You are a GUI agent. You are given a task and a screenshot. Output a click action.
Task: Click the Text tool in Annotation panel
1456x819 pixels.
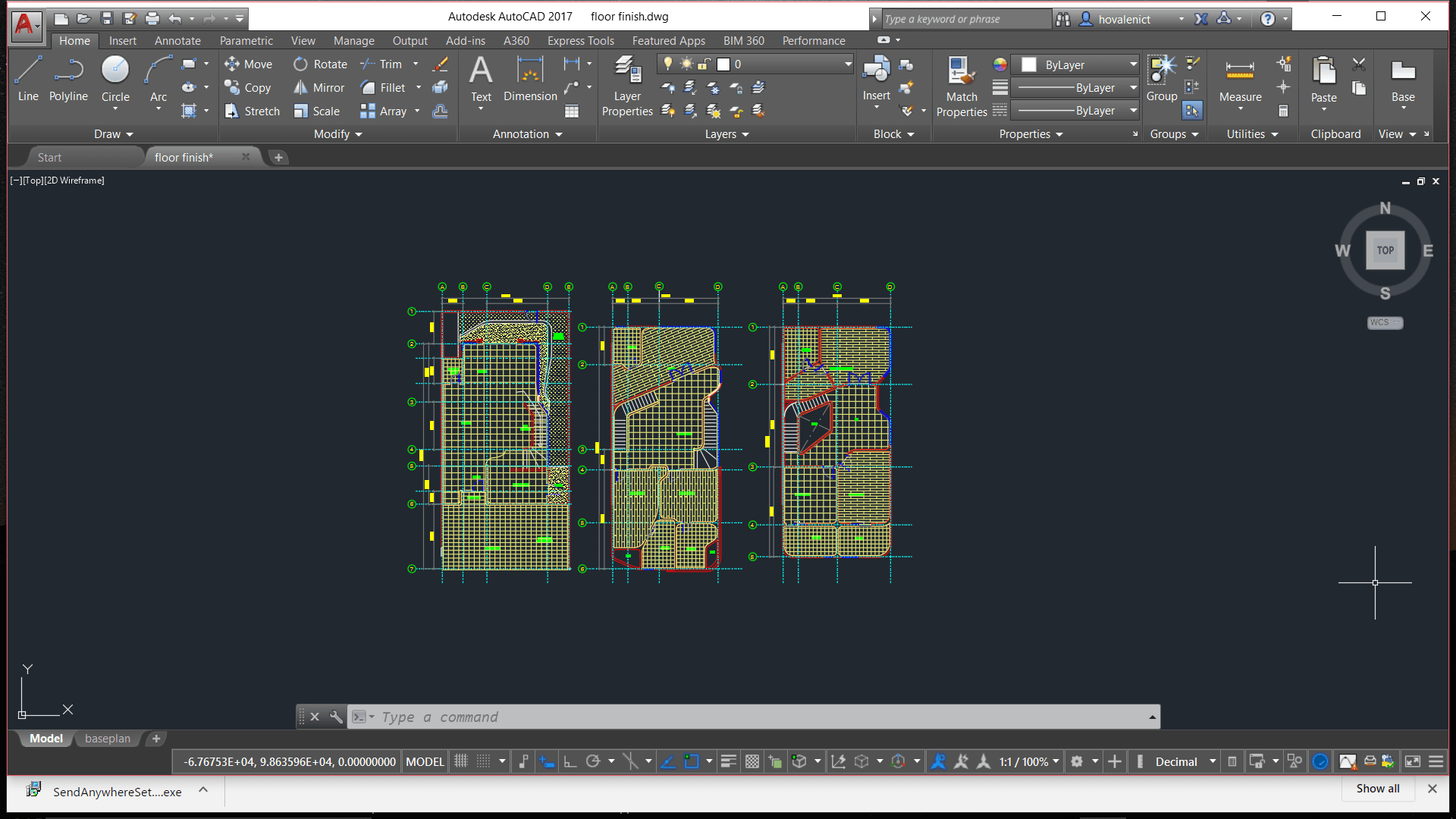481,78
